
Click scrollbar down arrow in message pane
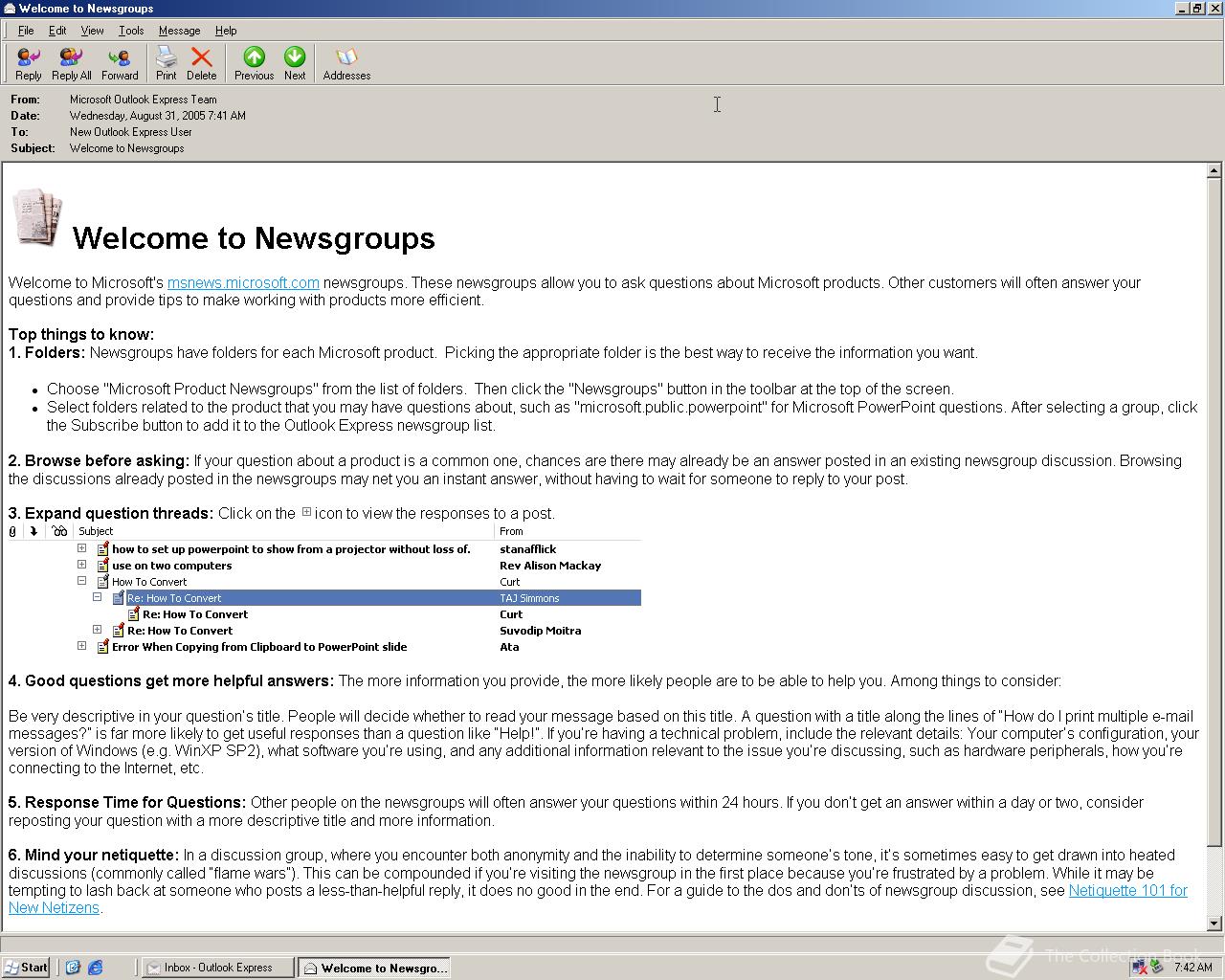tap(1214, 924)
